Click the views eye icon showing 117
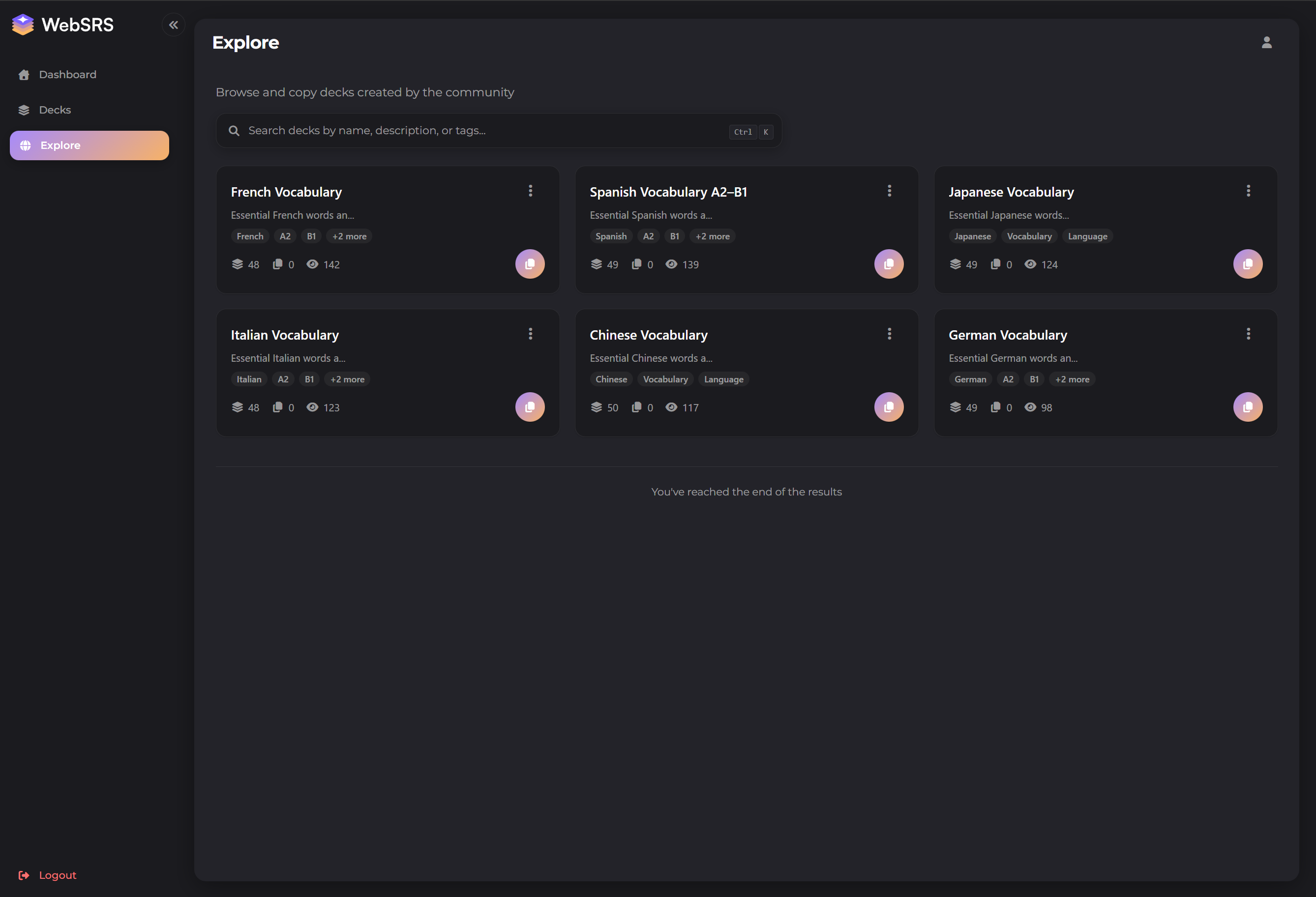This screenshot has width=1316, height=897. click(671, 407)
